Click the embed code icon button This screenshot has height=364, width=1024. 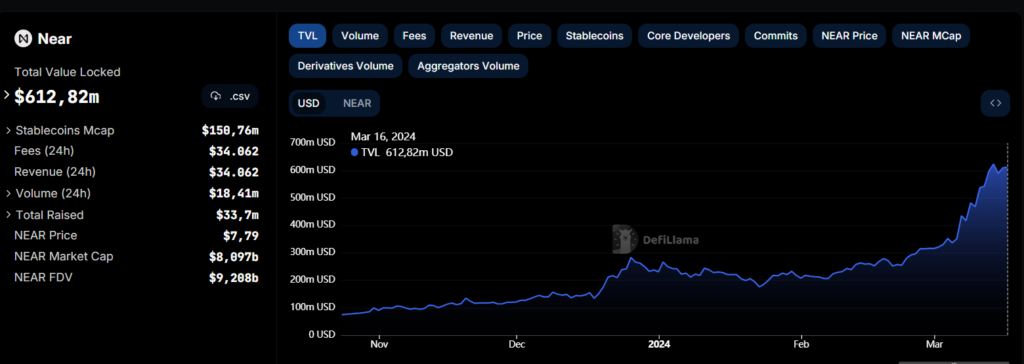(995, 103)
